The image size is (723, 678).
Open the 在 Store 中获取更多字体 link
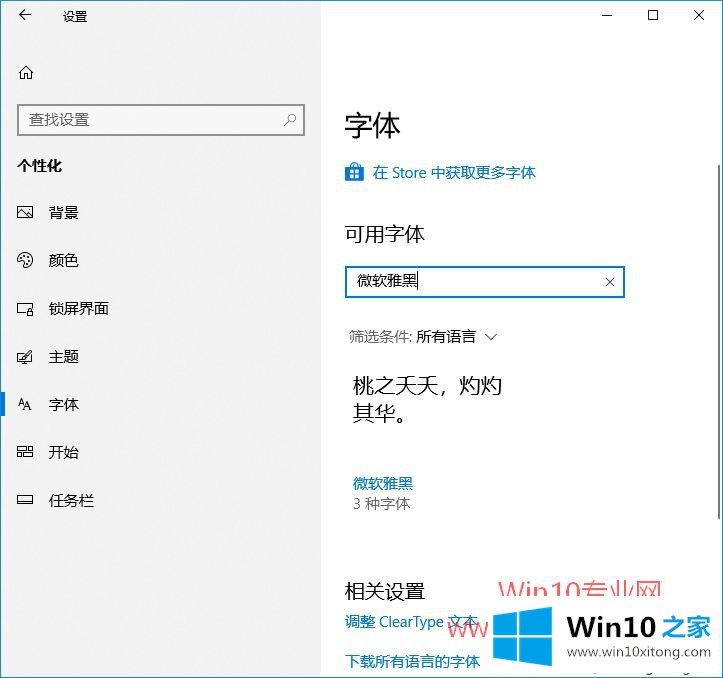(x=454, y=172)
